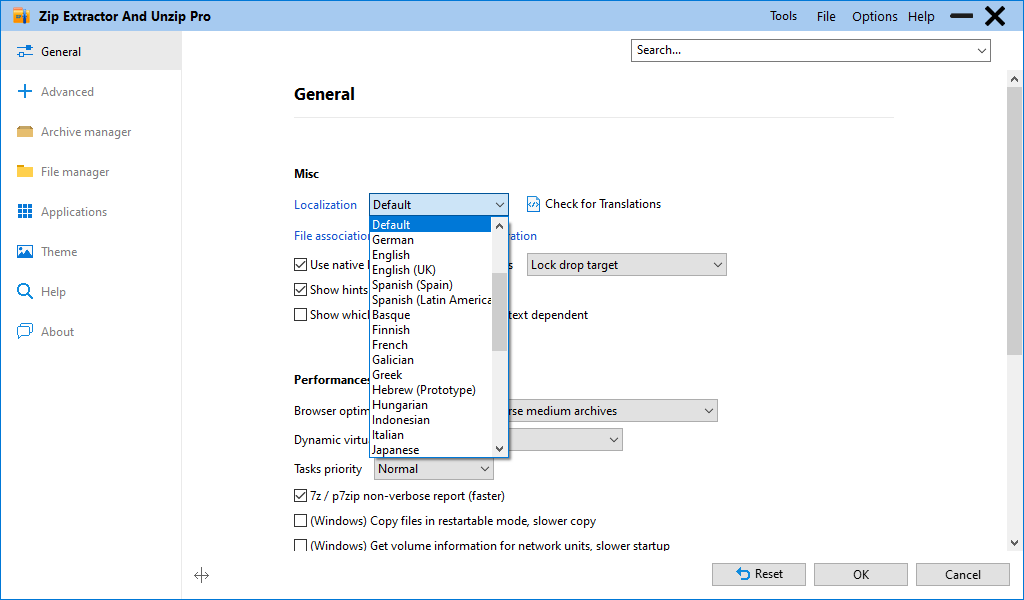Select Basque from the list
This screenshot has height=600, width=1024.
click(x=430, y=315)
